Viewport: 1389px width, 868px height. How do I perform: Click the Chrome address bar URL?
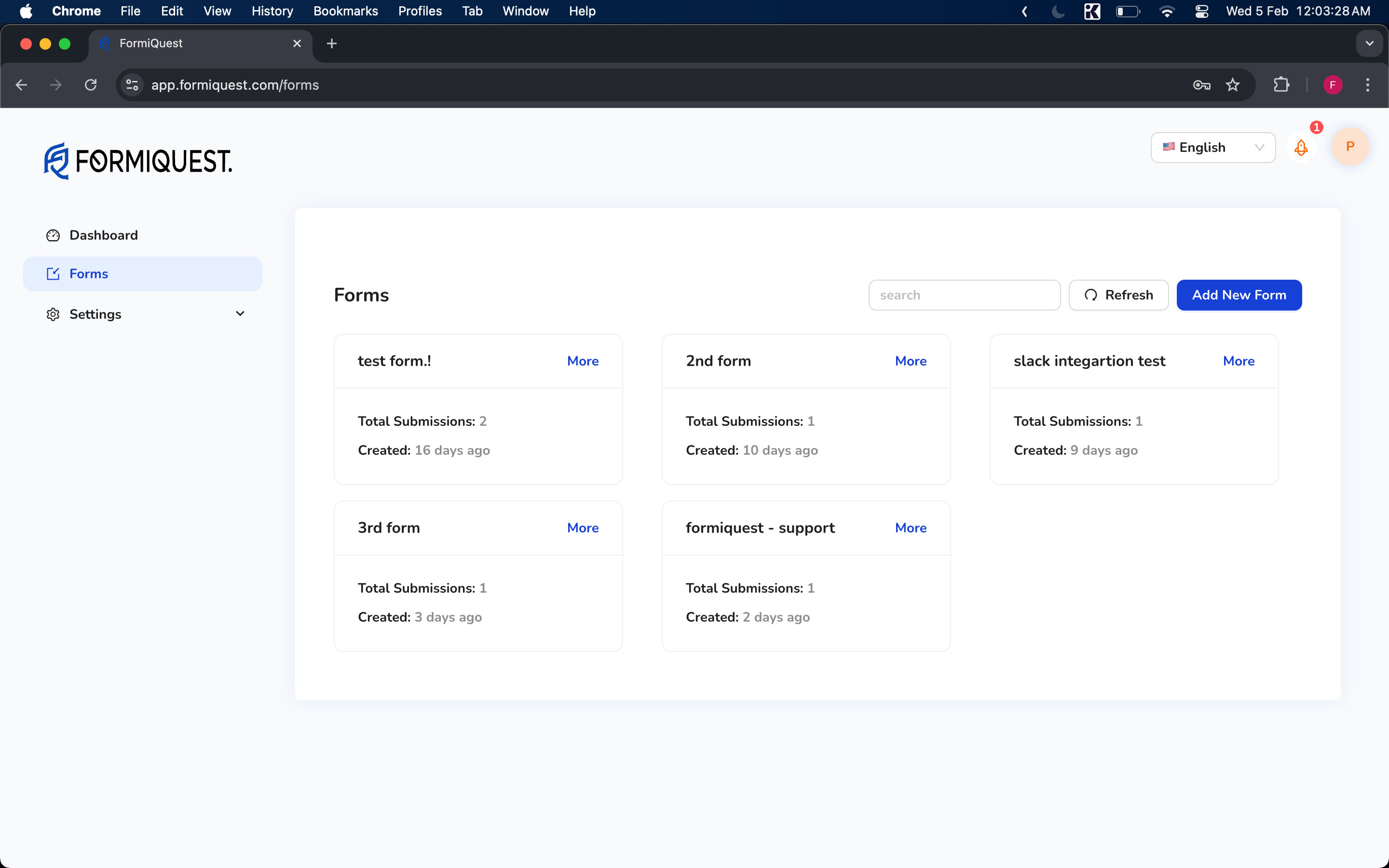[235, 85]
